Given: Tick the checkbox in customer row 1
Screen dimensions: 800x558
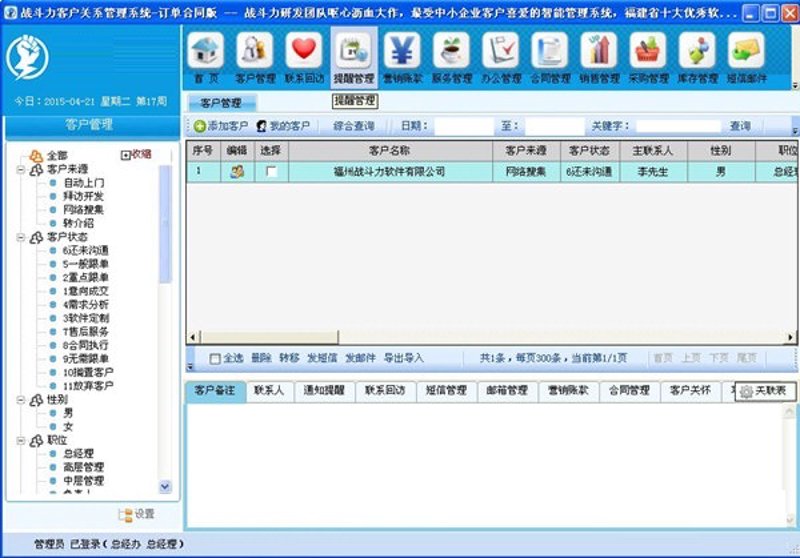Looking at the screenshot, I should click(x=271, y=172).
